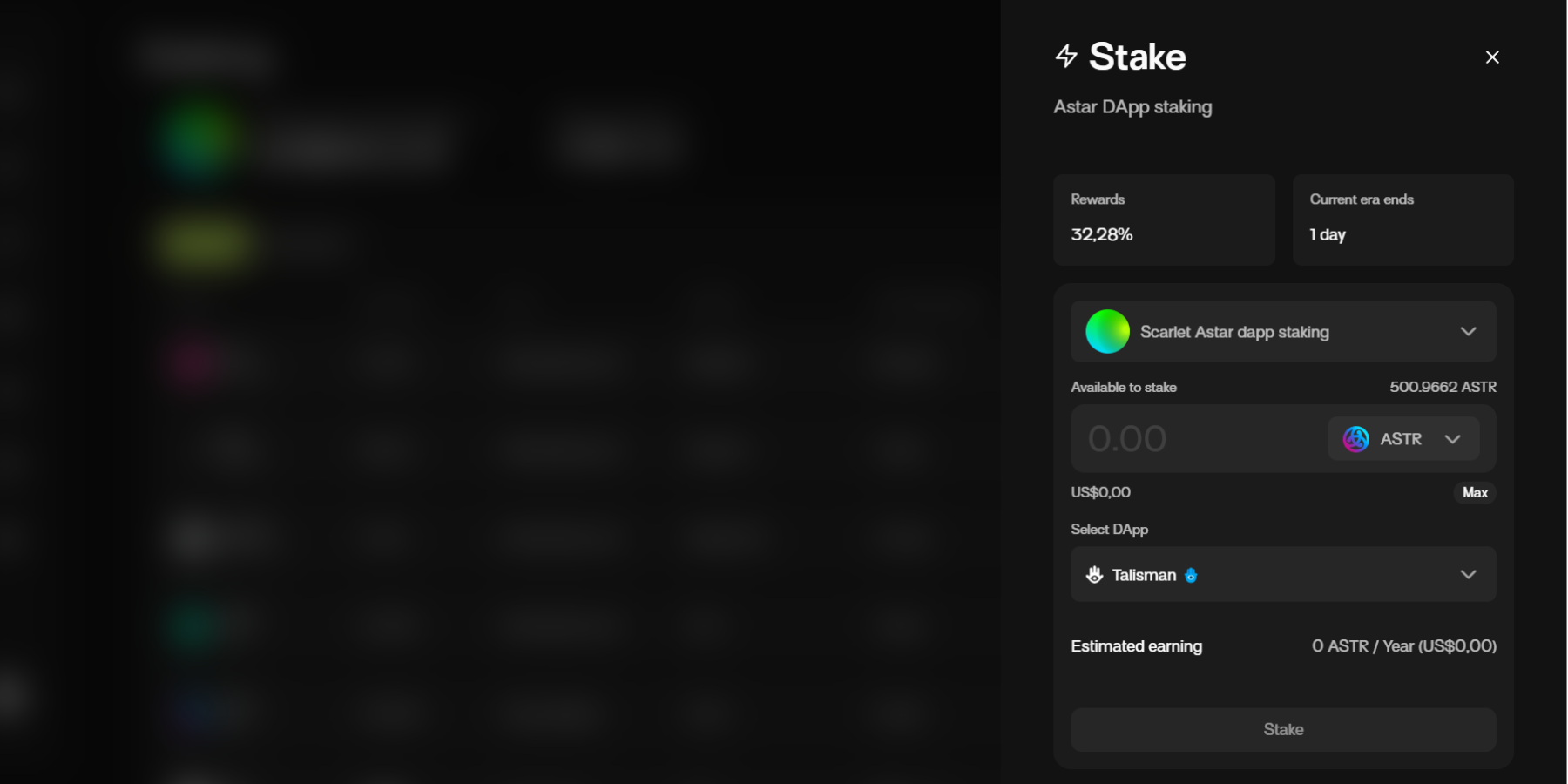
Task: Click the Rewards 32,28% card
Action: click(x=1164, y=220)
